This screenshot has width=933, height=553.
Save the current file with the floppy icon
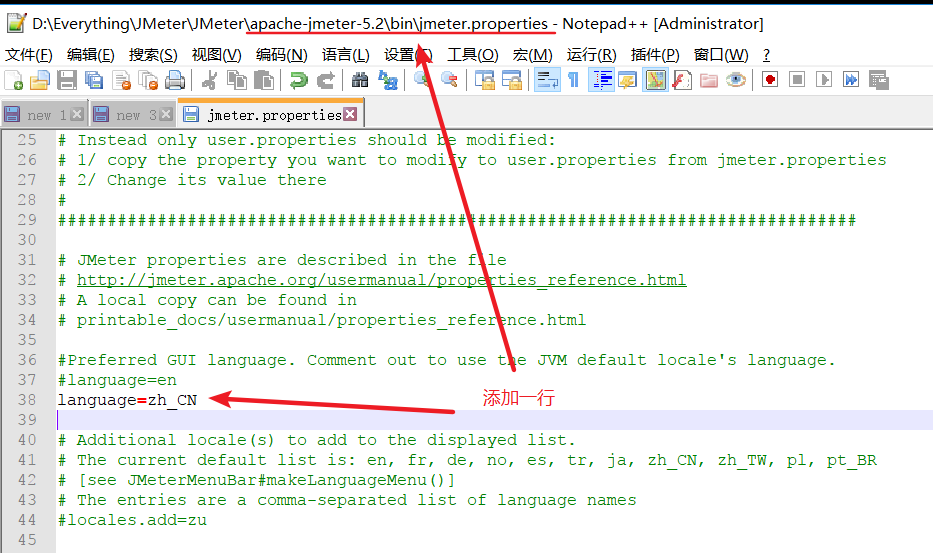coord(67,80)
